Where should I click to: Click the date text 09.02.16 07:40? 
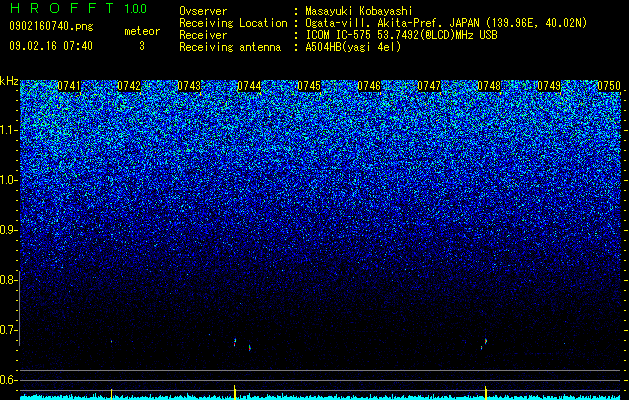tap(51, 46)
